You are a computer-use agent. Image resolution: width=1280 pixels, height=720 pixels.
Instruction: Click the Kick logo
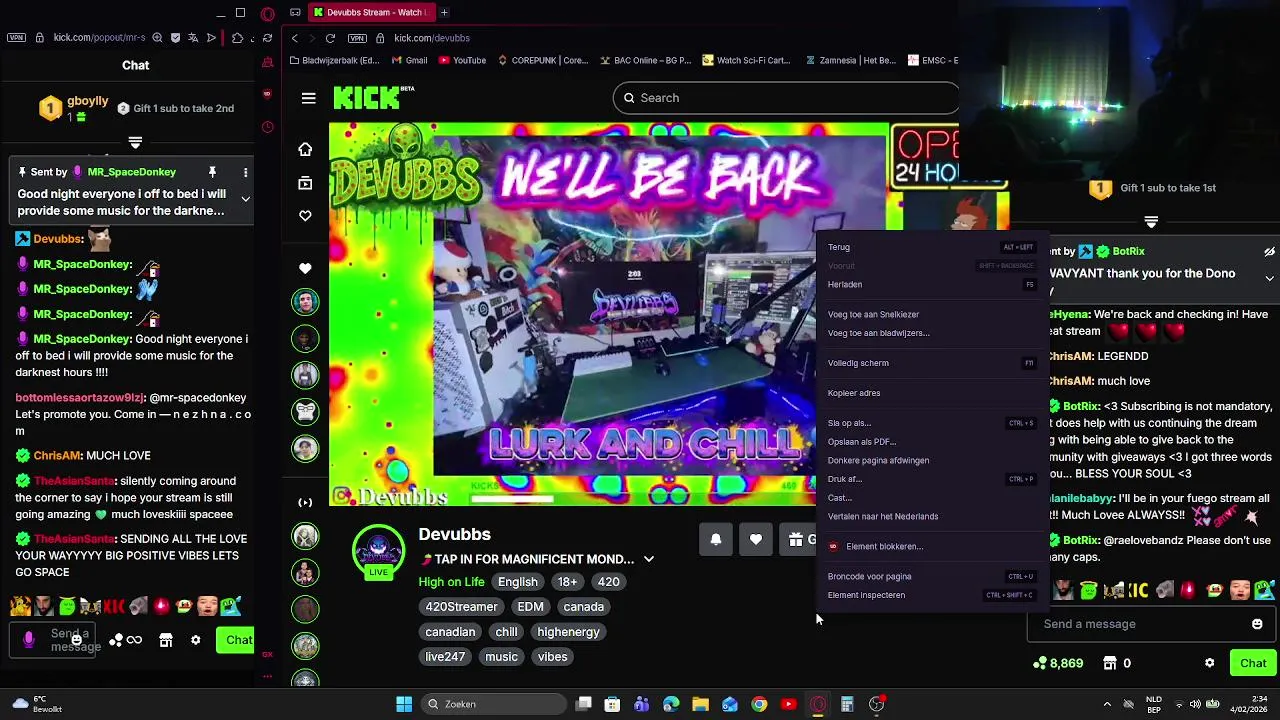pyautogui.click(x=374, y=97)
